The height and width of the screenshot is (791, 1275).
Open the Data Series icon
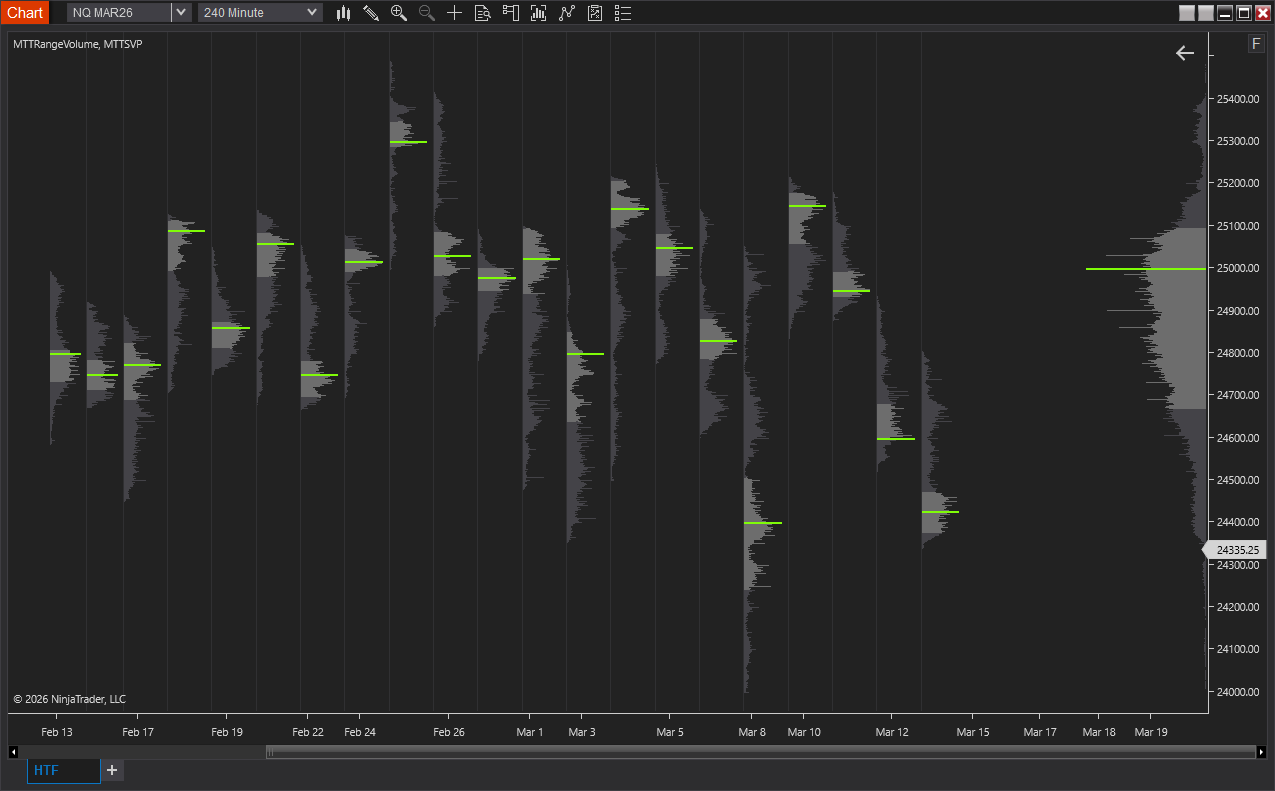(482, 13)
